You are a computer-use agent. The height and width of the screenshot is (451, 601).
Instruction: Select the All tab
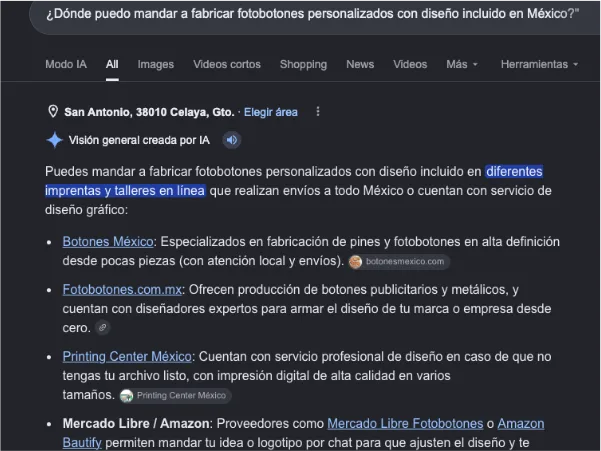112,64
